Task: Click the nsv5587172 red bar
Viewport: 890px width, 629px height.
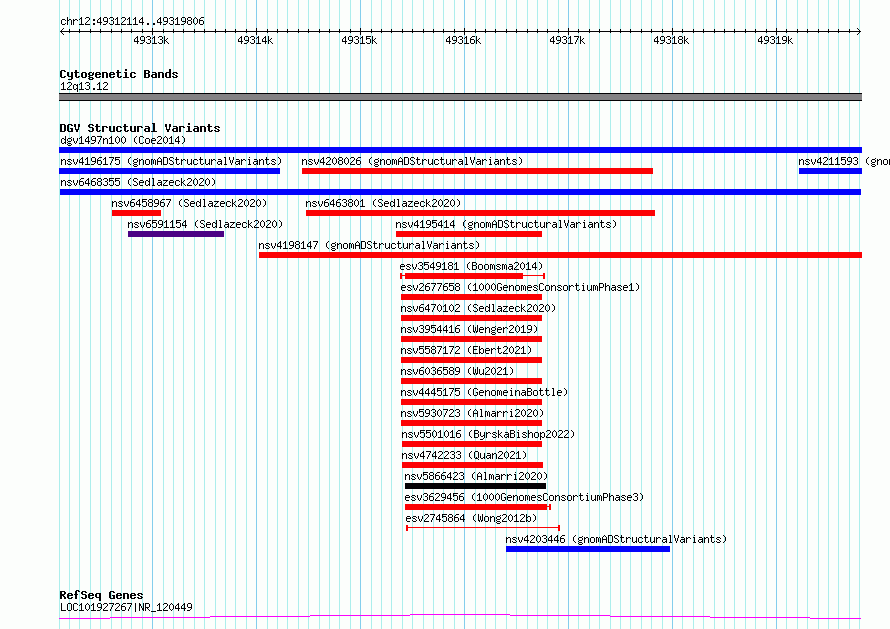Action: tap(471, 360)
